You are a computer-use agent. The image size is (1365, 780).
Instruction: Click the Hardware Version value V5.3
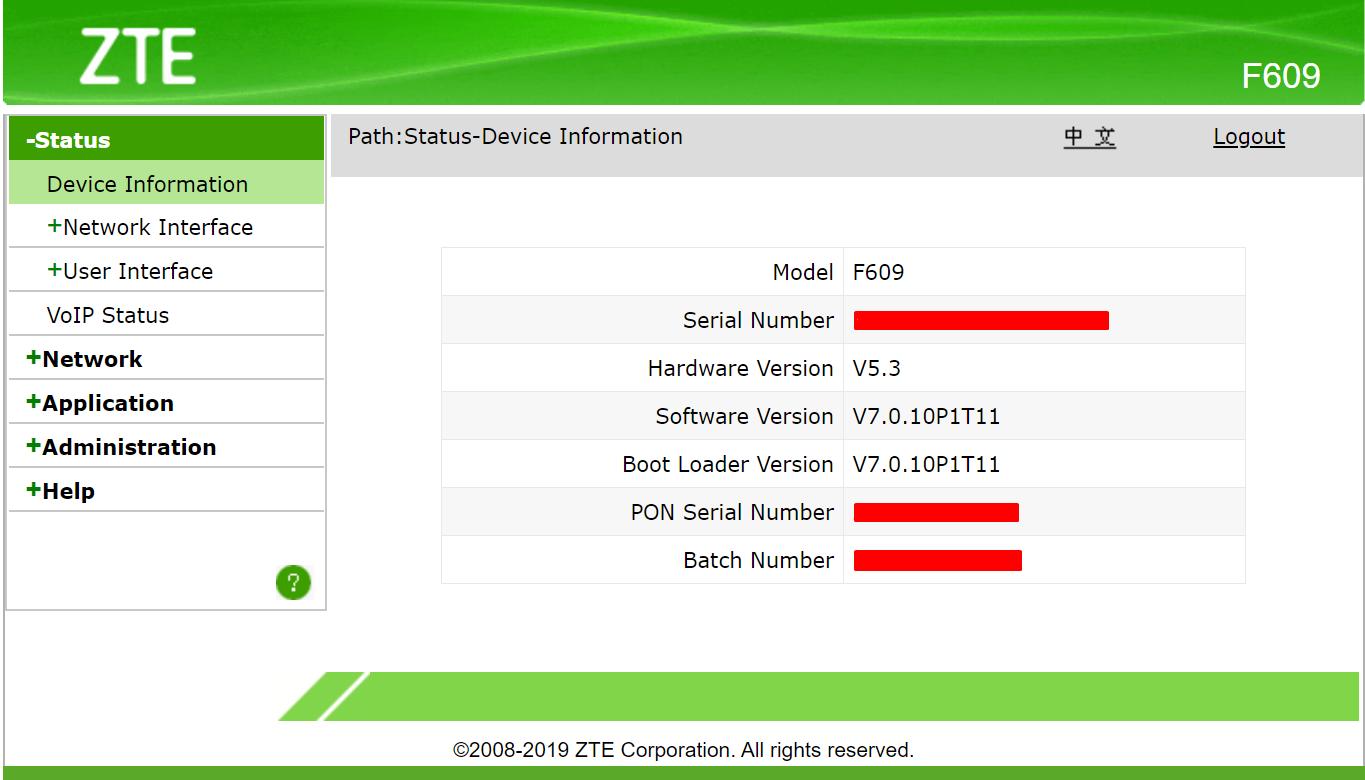[x=877, y=368]
